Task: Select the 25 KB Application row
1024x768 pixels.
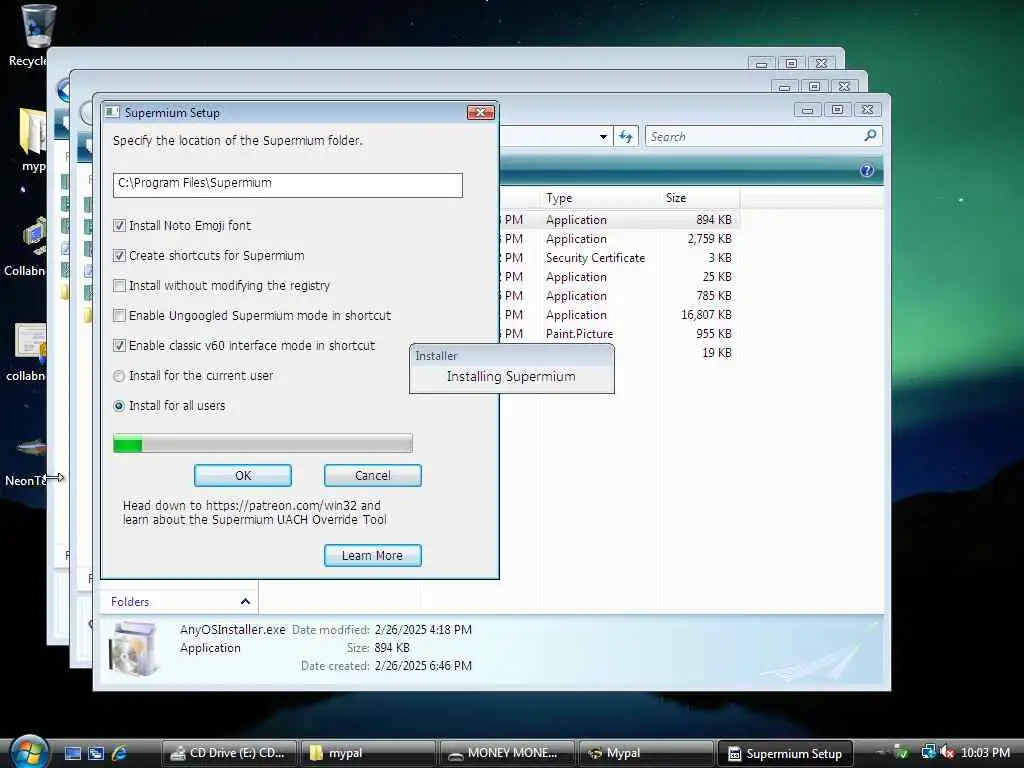Action: 619,277
